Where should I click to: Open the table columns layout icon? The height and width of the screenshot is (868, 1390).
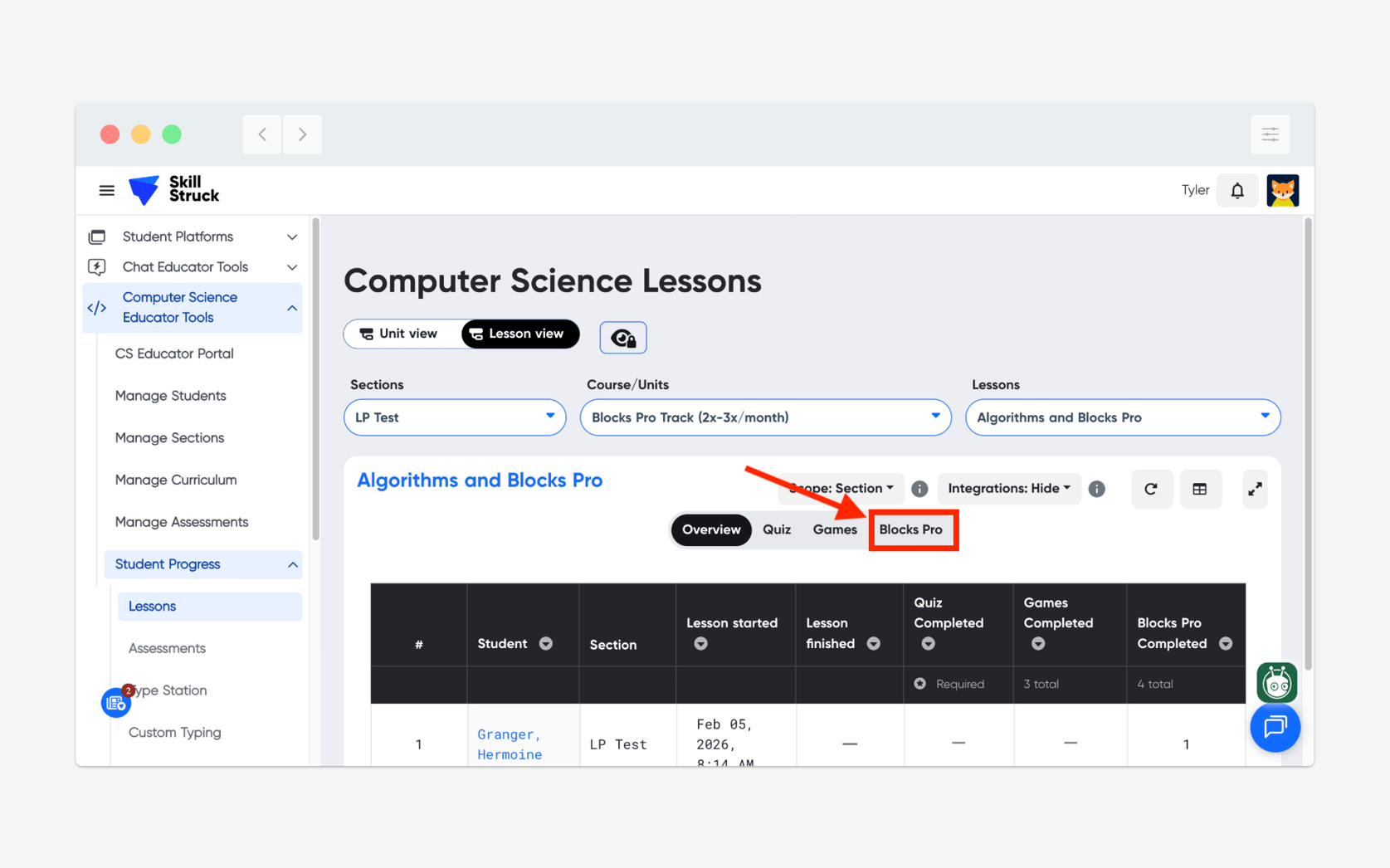point(1199,489)
